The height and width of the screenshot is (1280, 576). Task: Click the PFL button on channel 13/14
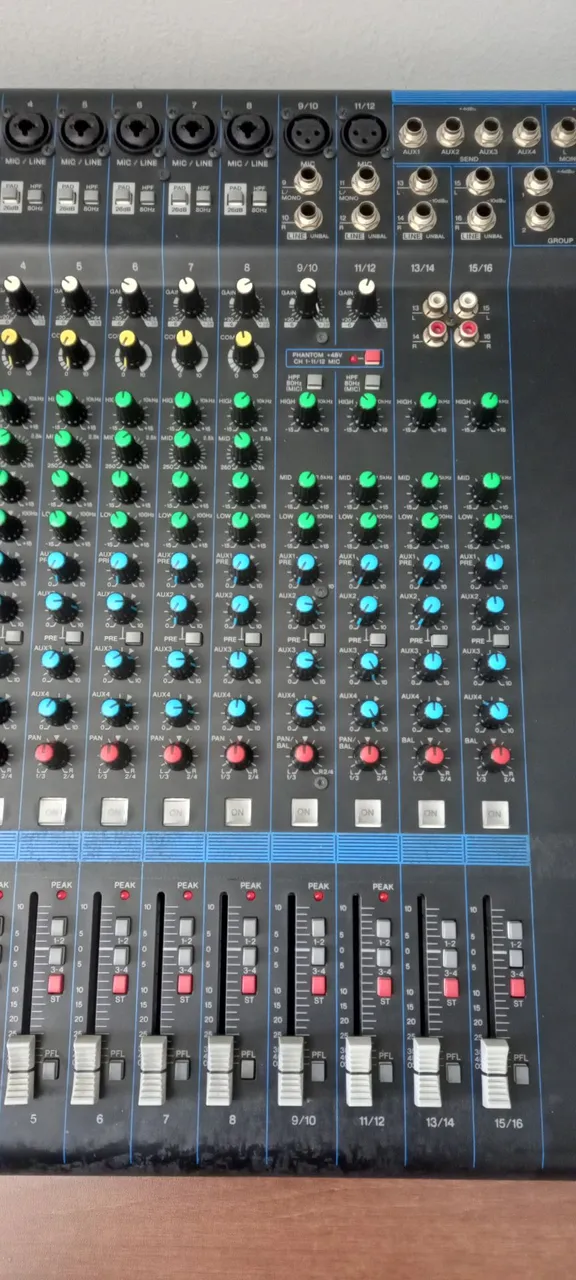coord(453,1073)
